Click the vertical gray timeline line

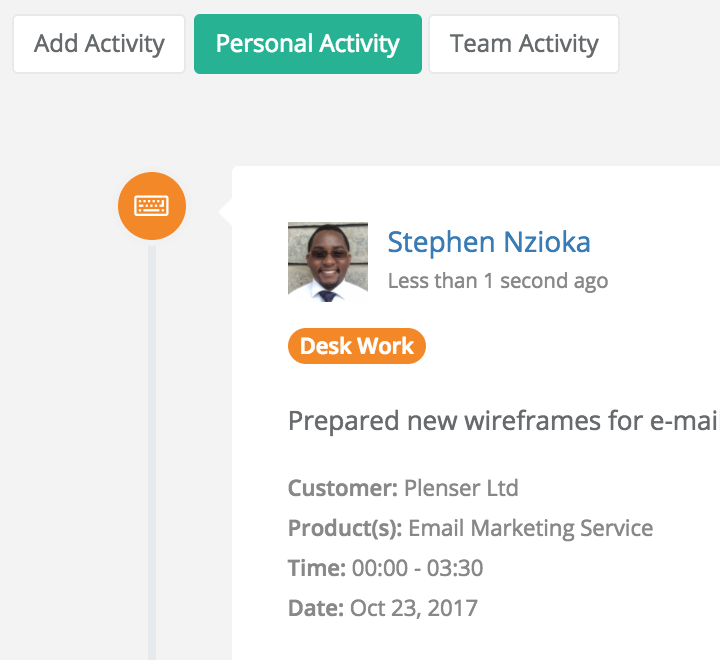point(152,450)
